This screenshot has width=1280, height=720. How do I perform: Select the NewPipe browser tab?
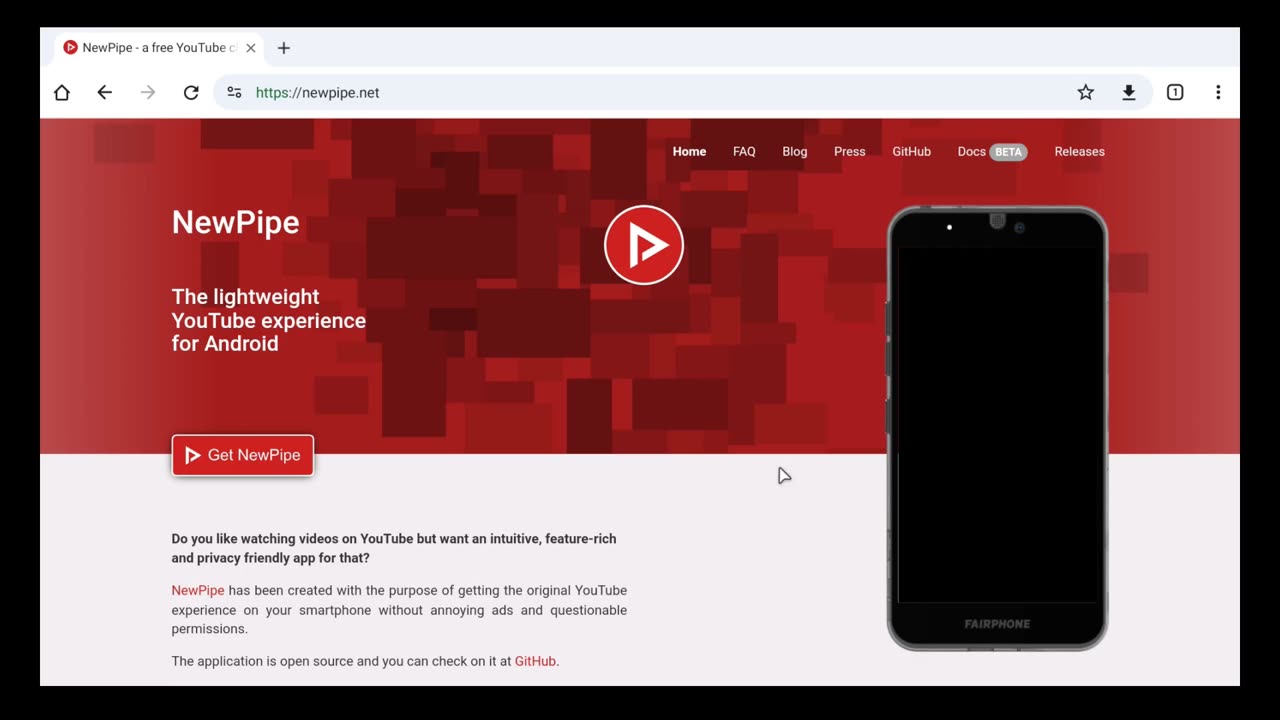pos(160,48)
